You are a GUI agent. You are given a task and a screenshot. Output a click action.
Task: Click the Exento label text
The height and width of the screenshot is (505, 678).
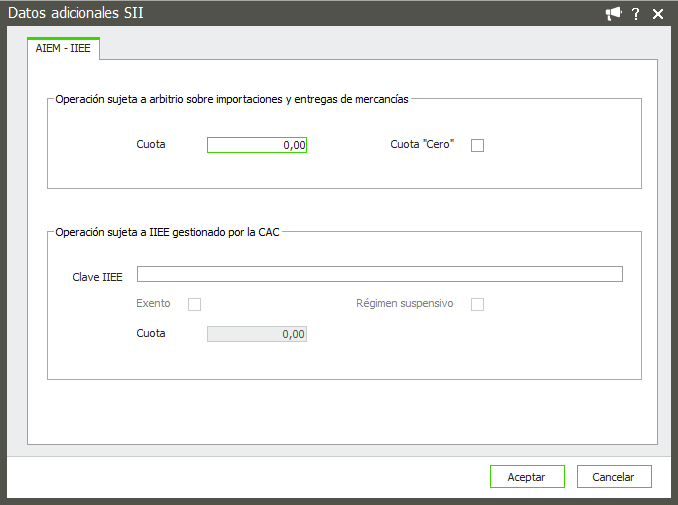click(153, 303)
